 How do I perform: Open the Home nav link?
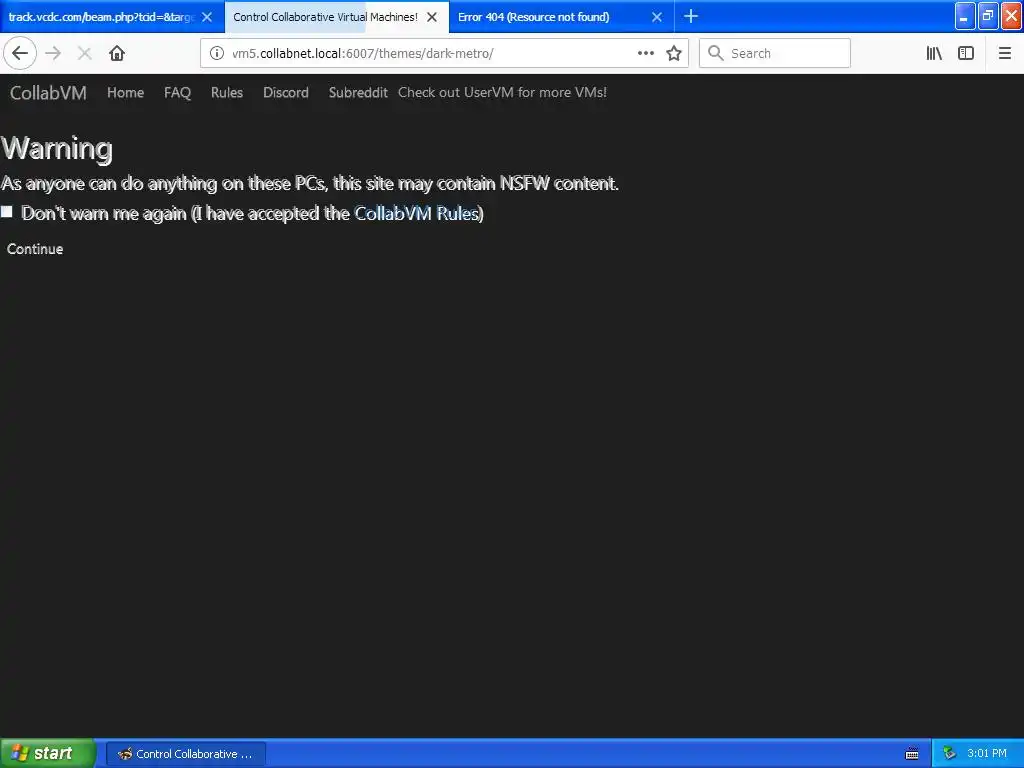tap(125, 93)
